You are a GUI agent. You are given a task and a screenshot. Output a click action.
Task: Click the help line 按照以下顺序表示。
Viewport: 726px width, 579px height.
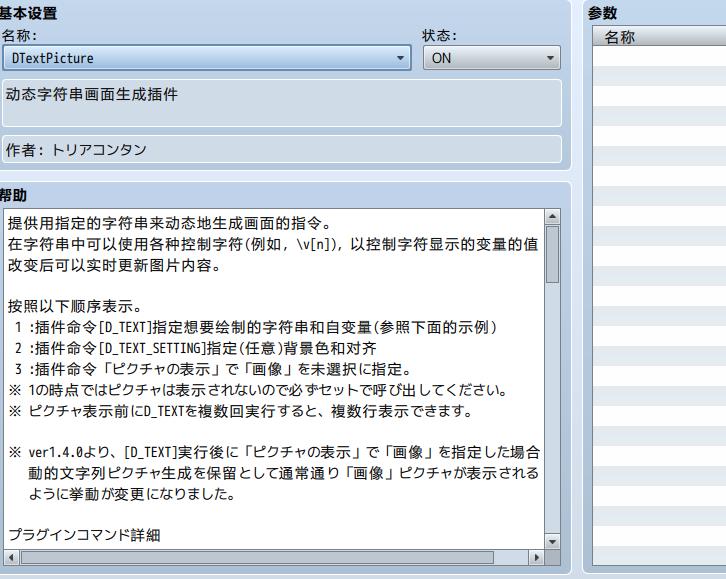pos(75,306)
